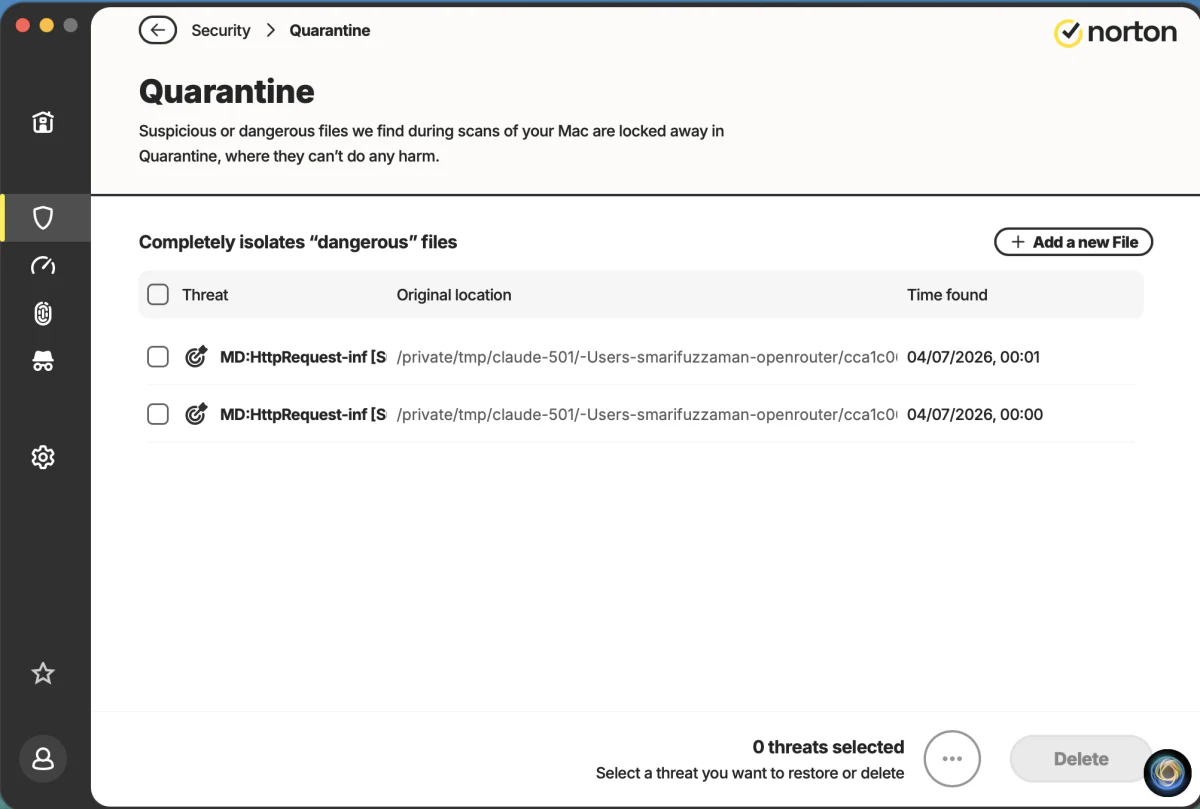Viewport: 1200px width, 809px height.
Task: Click the Original location column header
Action: click(x=454, y=295)
